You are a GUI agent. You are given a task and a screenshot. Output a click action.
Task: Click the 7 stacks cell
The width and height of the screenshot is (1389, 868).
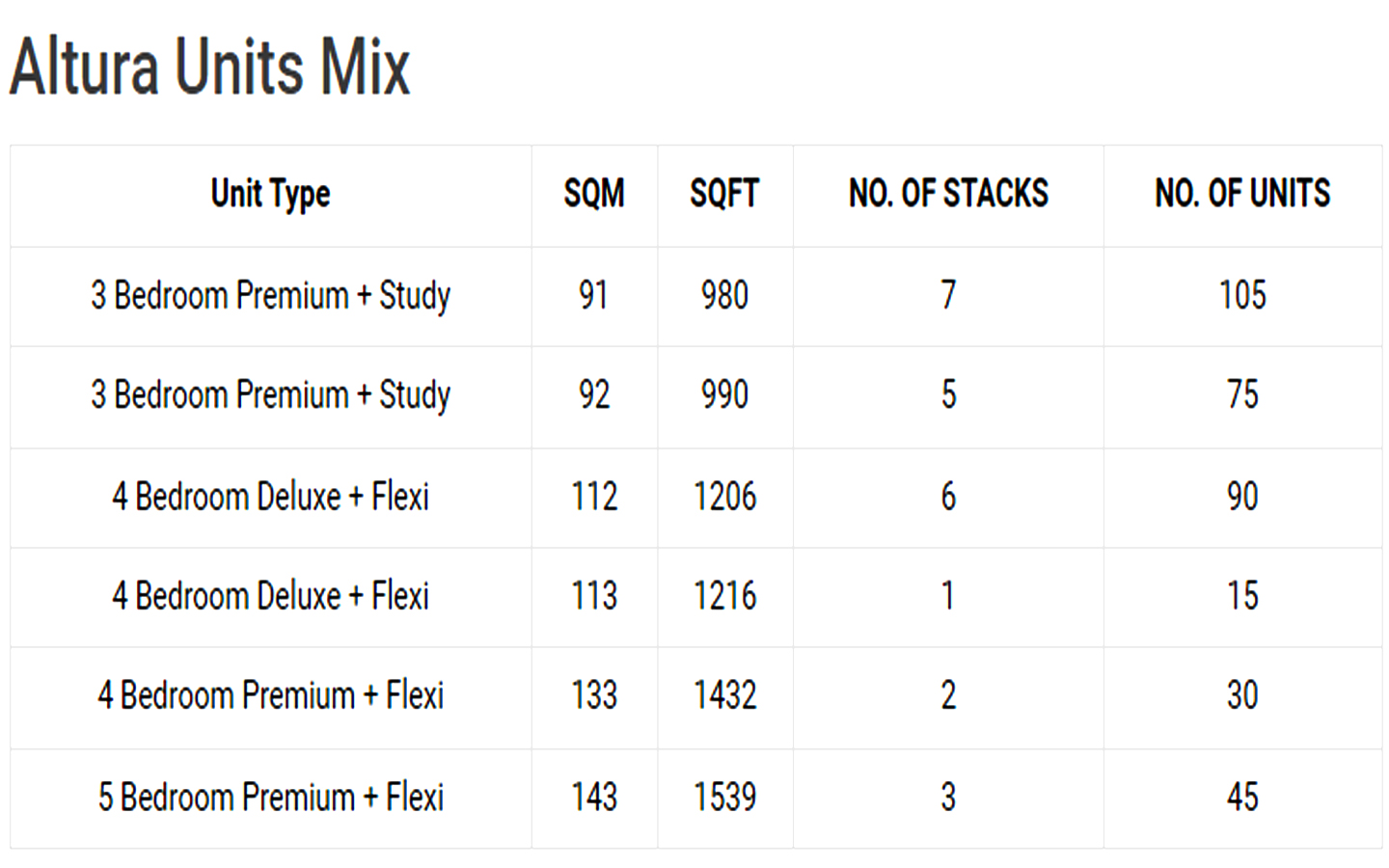pos(948,295)
